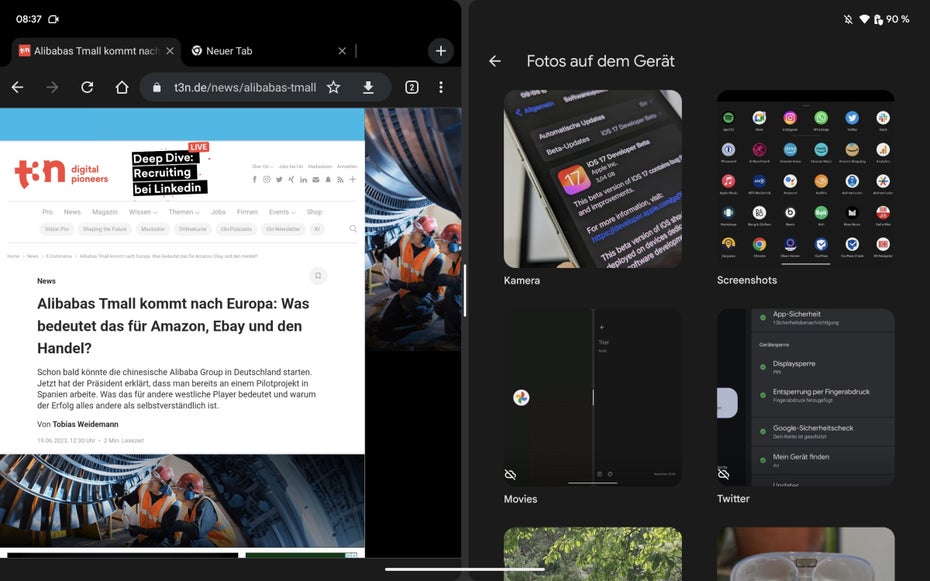Click the newsletter envelope icon
The image size is (930, 581).
tap(316, 179)
